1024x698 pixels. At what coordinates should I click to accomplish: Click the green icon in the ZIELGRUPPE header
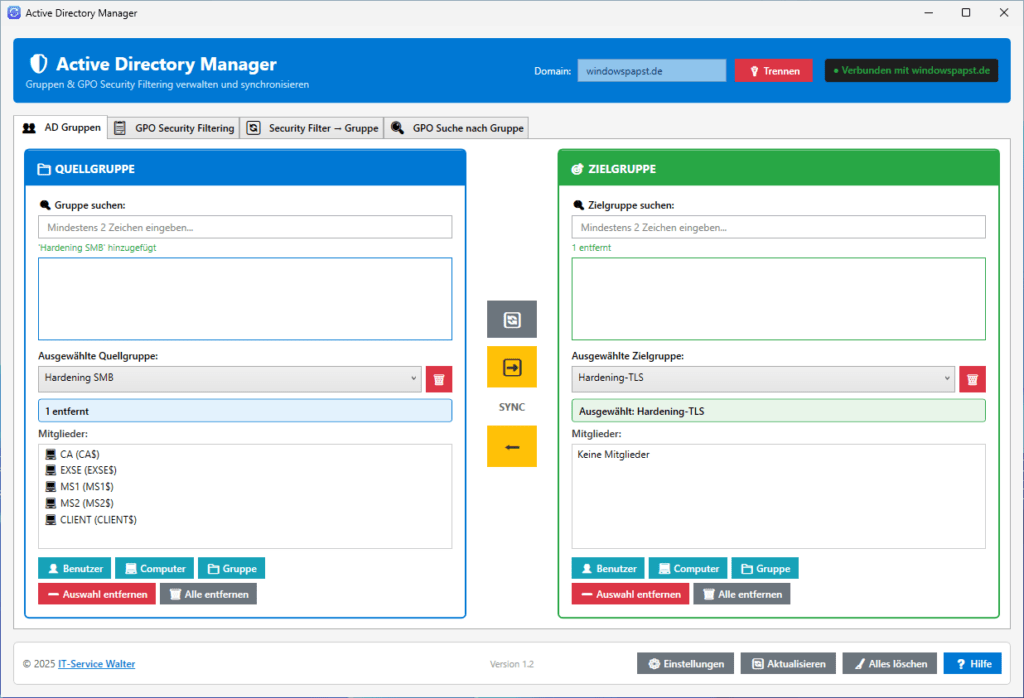(577, 169)
